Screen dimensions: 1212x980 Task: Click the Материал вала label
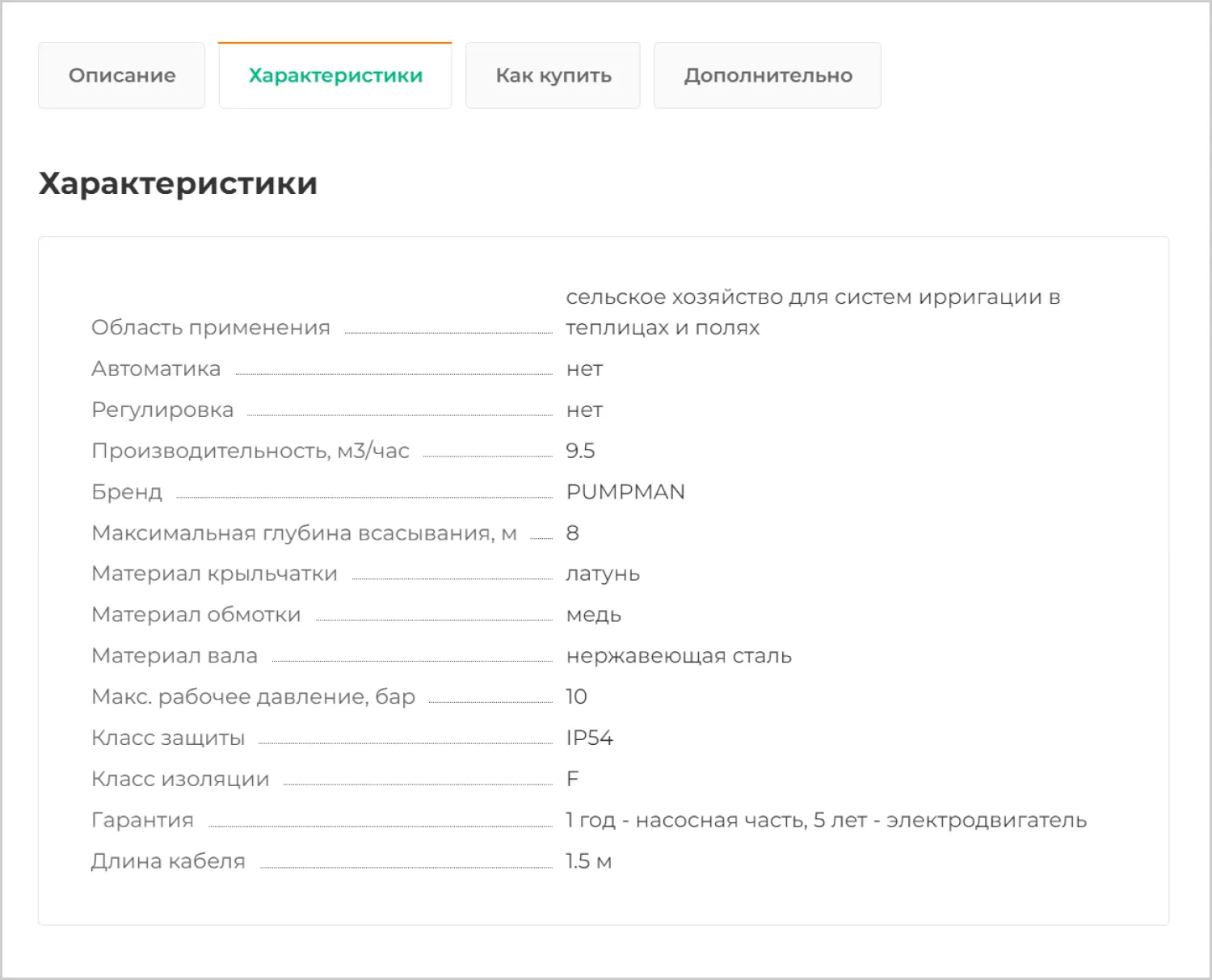pyautogui.click(x=175, y=656)
